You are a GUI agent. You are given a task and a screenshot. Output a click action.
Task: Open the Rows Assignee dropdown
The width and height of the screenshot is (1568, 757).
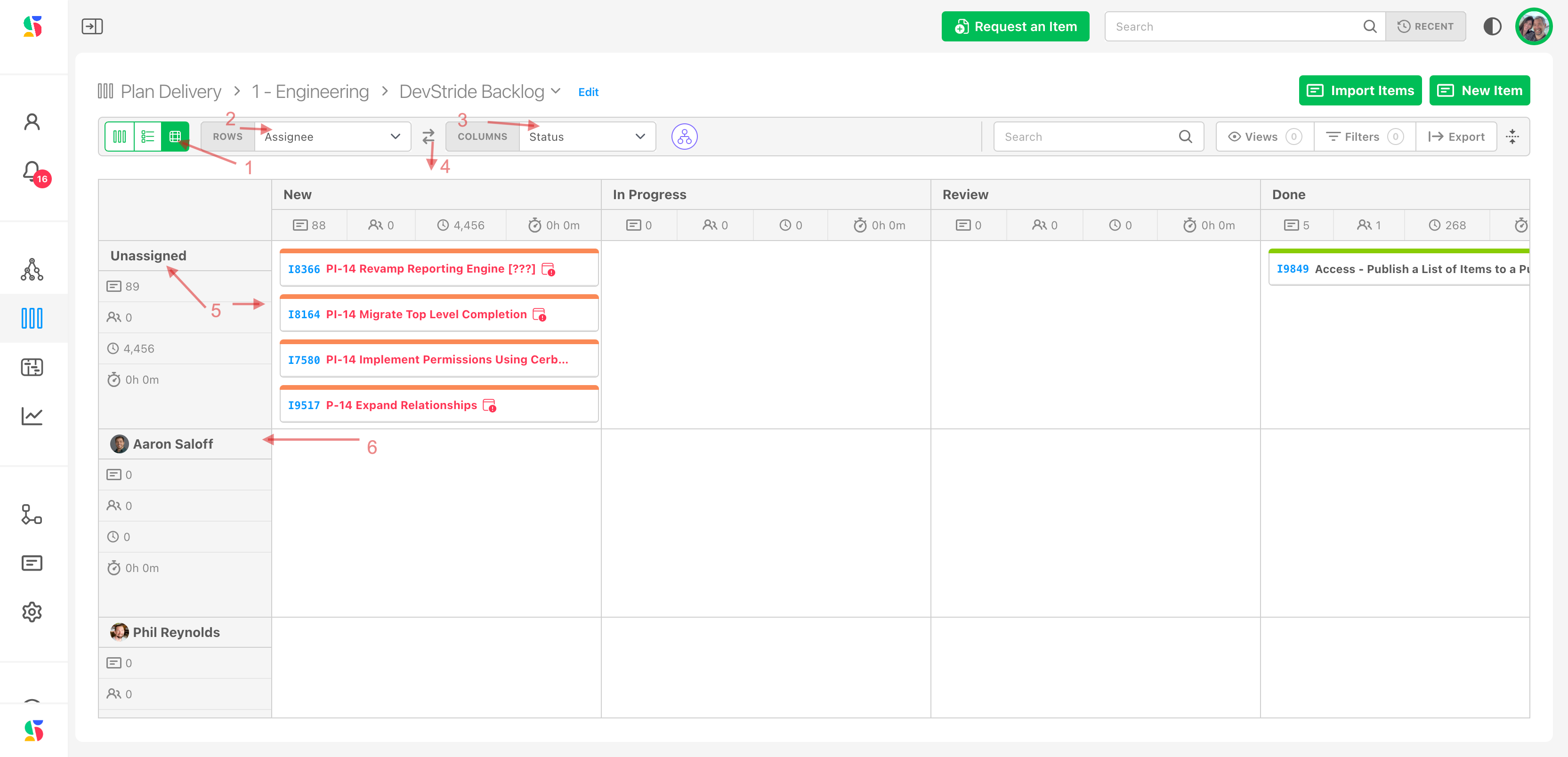click(332, 137)
